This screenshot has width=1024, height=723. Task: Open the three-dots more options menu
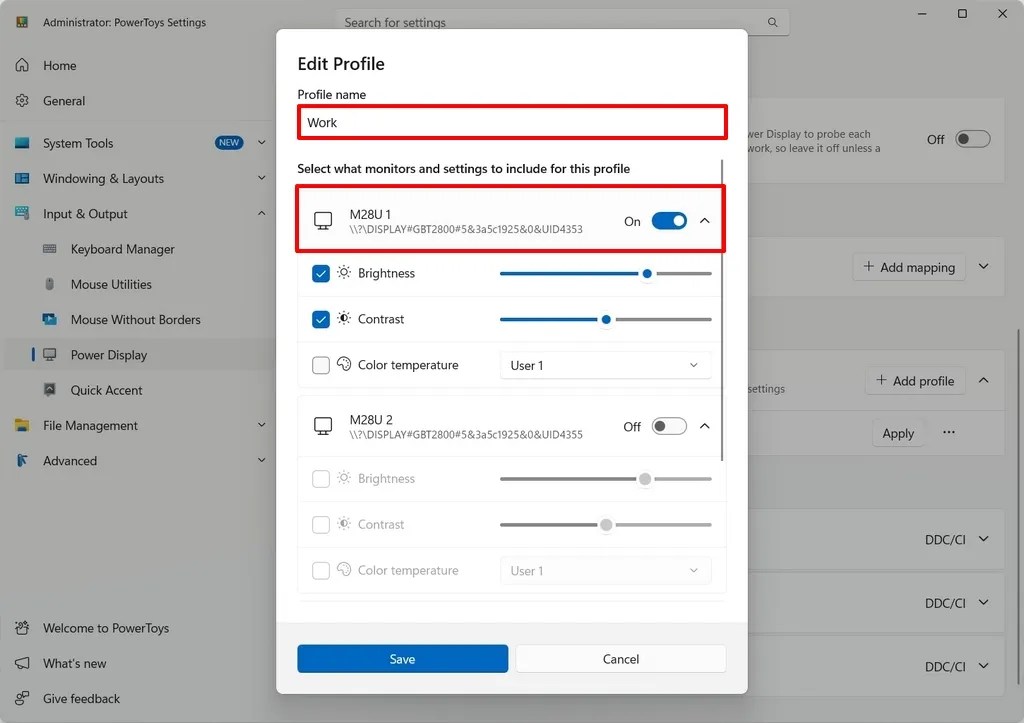coord(949,432)
